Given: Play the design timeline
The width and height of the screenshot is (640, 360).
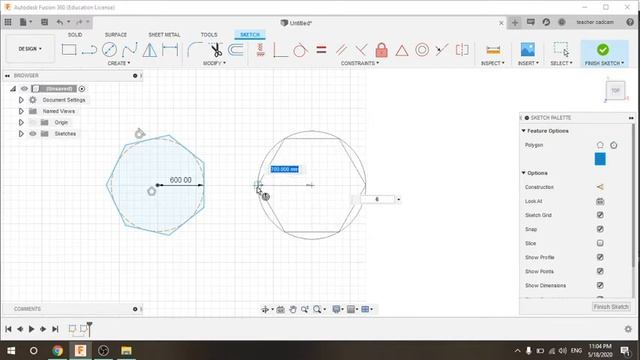Looking at the screenshot, I should [x=31, y=329].
